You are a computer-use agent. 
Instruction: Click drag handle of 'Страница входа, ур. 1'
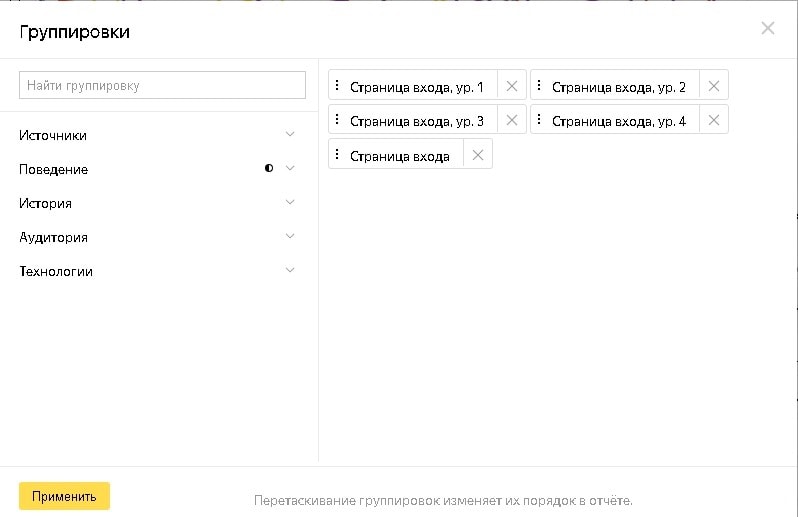point(337,86)
